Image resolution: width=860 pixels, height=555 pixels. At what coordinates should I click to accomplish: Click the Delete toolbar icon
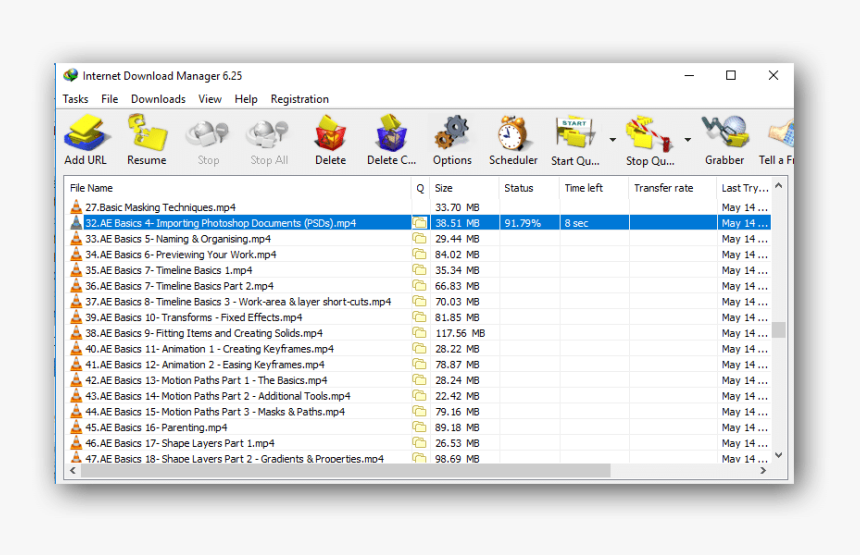(330, 133)
